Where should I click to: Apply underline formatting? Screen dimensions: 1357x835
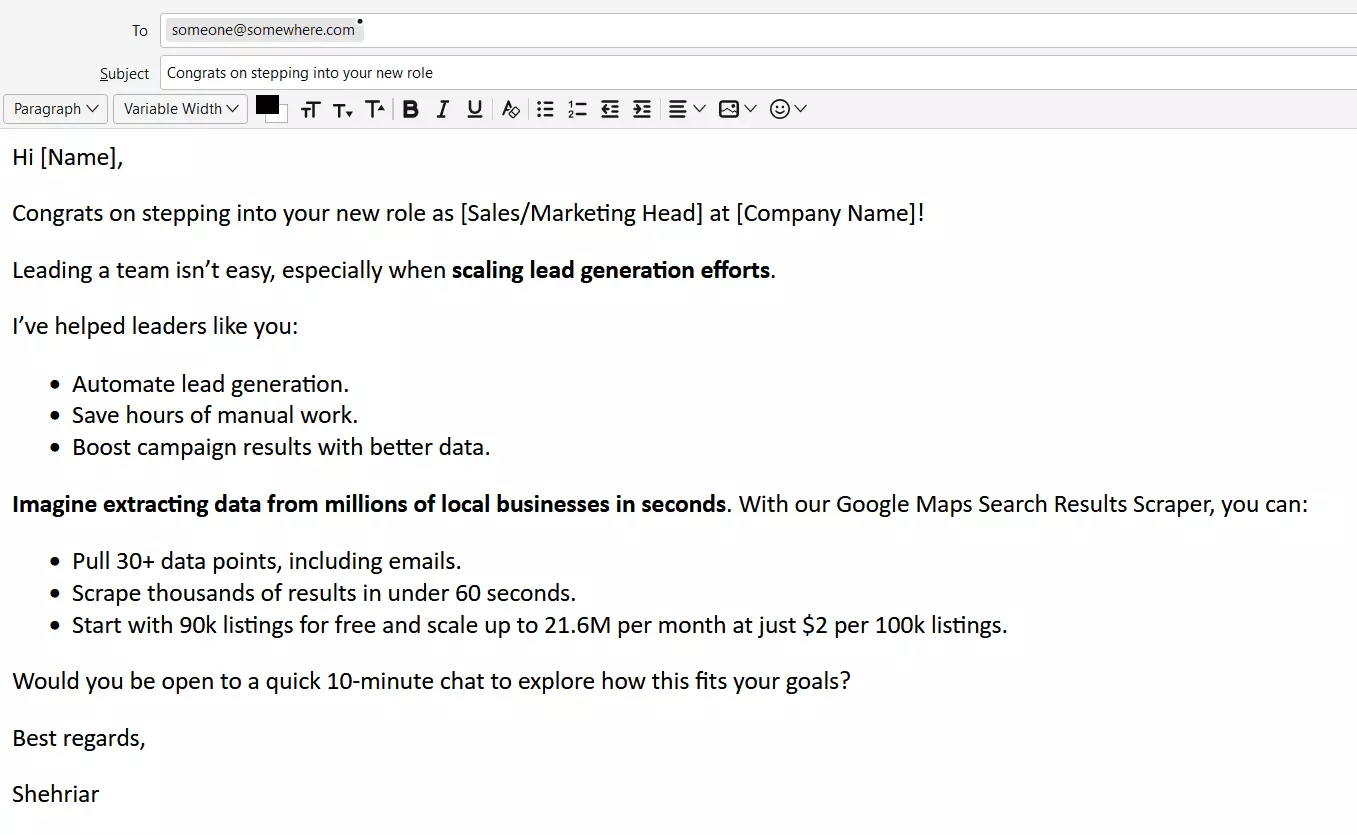tap(474, 109)
